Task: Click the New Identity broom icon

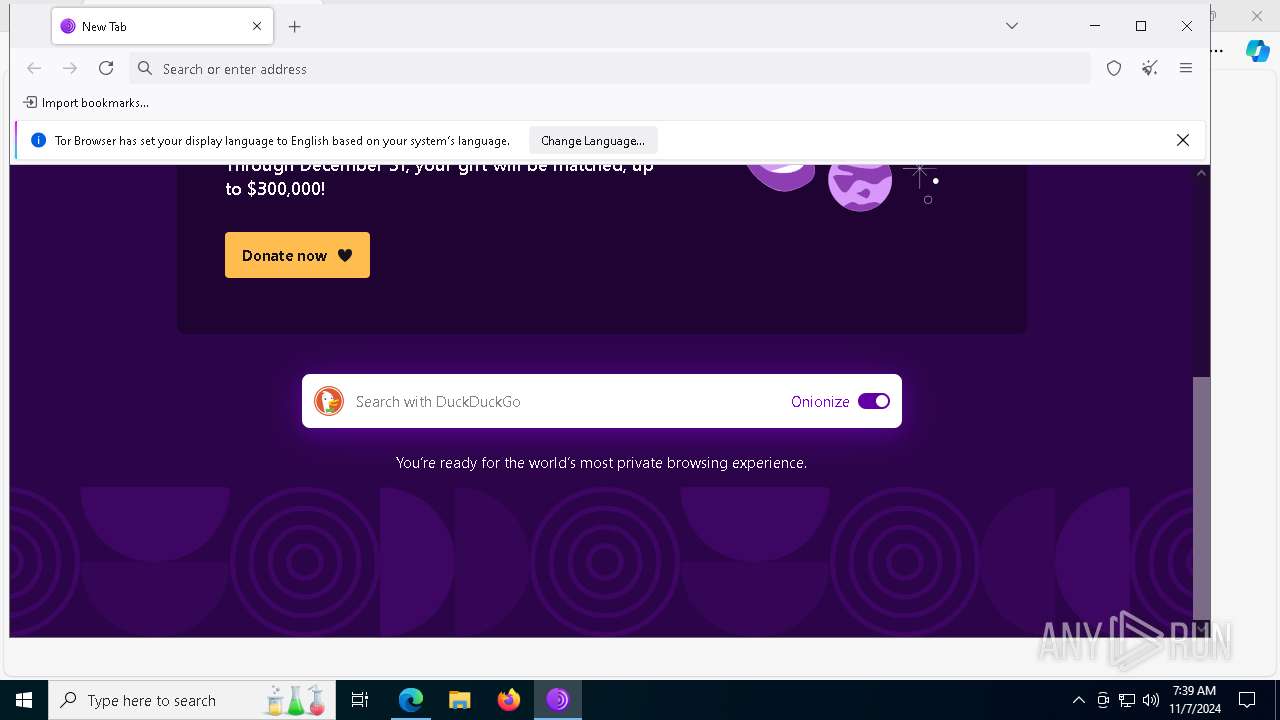Action: point(1150,68)
